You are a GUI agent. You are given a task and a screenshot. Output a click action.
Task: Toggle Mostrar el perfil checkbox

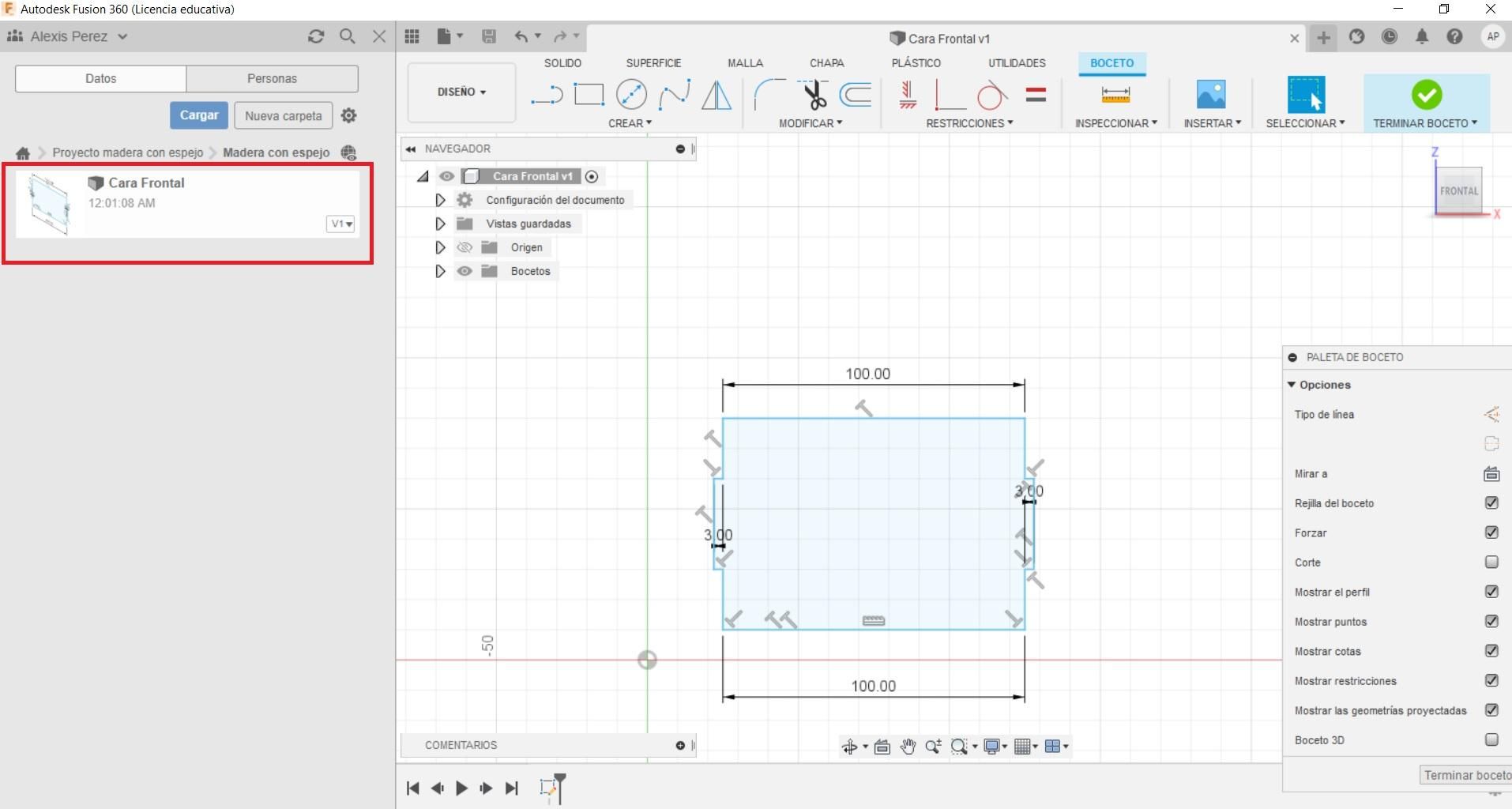(1491, 592)
